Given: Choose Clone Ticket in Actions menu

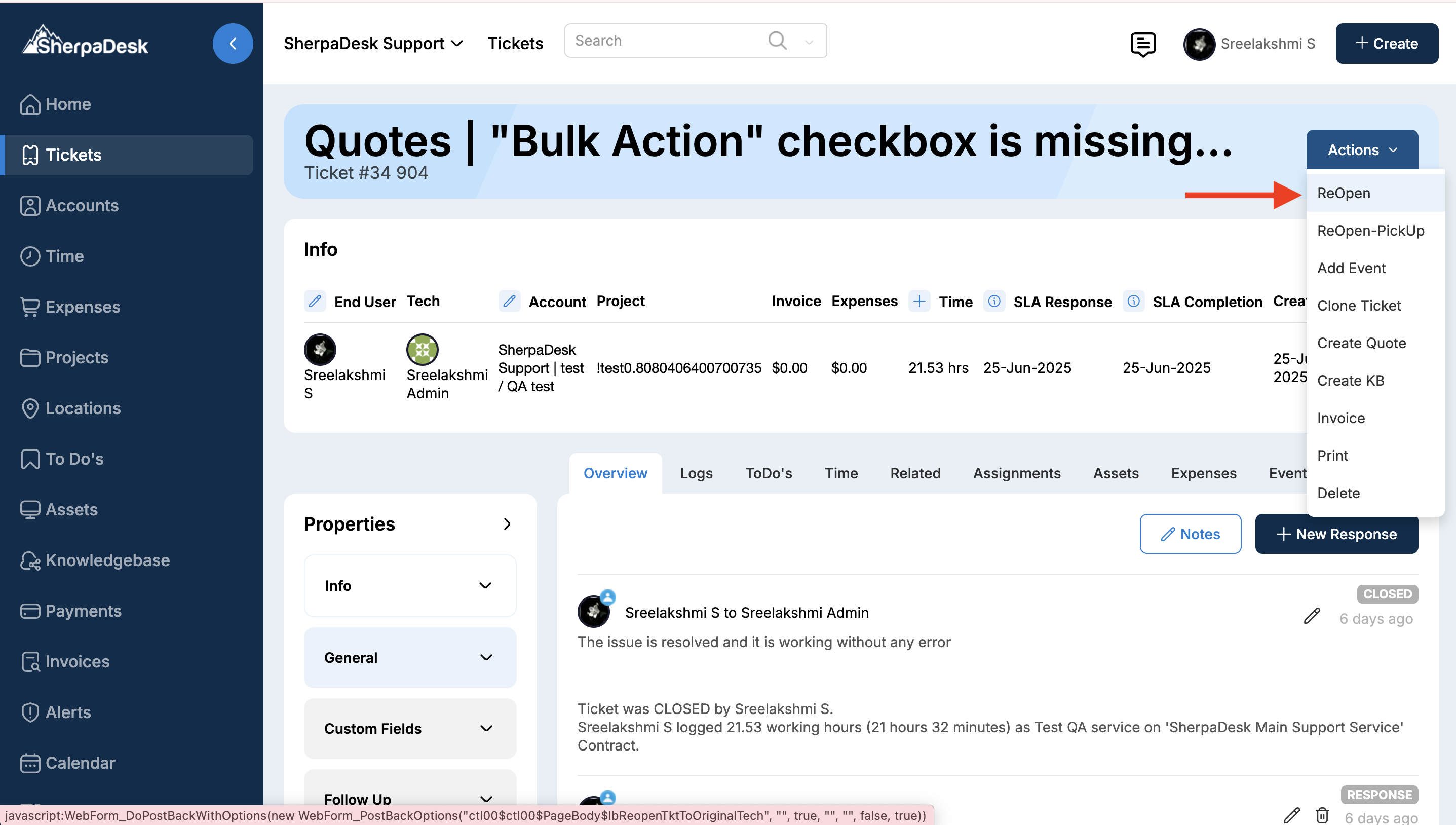Looking at the screenshot, I should coord(1359,306).
